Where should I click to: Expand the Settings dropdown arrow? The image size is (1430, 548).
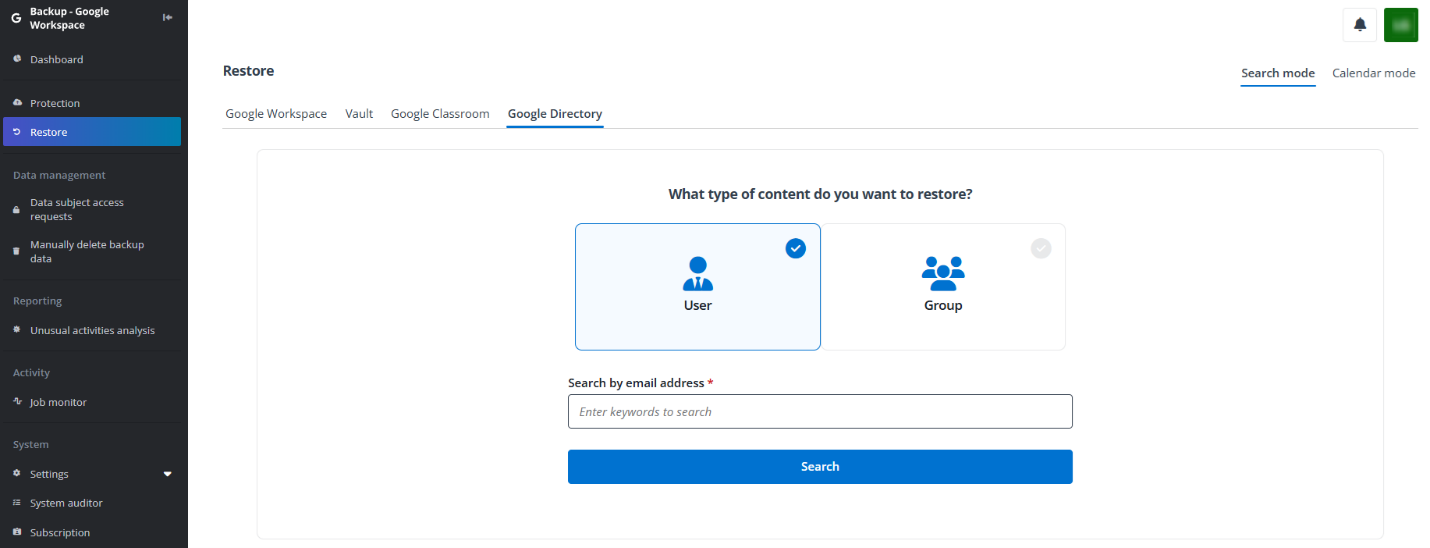pos(167,474)
